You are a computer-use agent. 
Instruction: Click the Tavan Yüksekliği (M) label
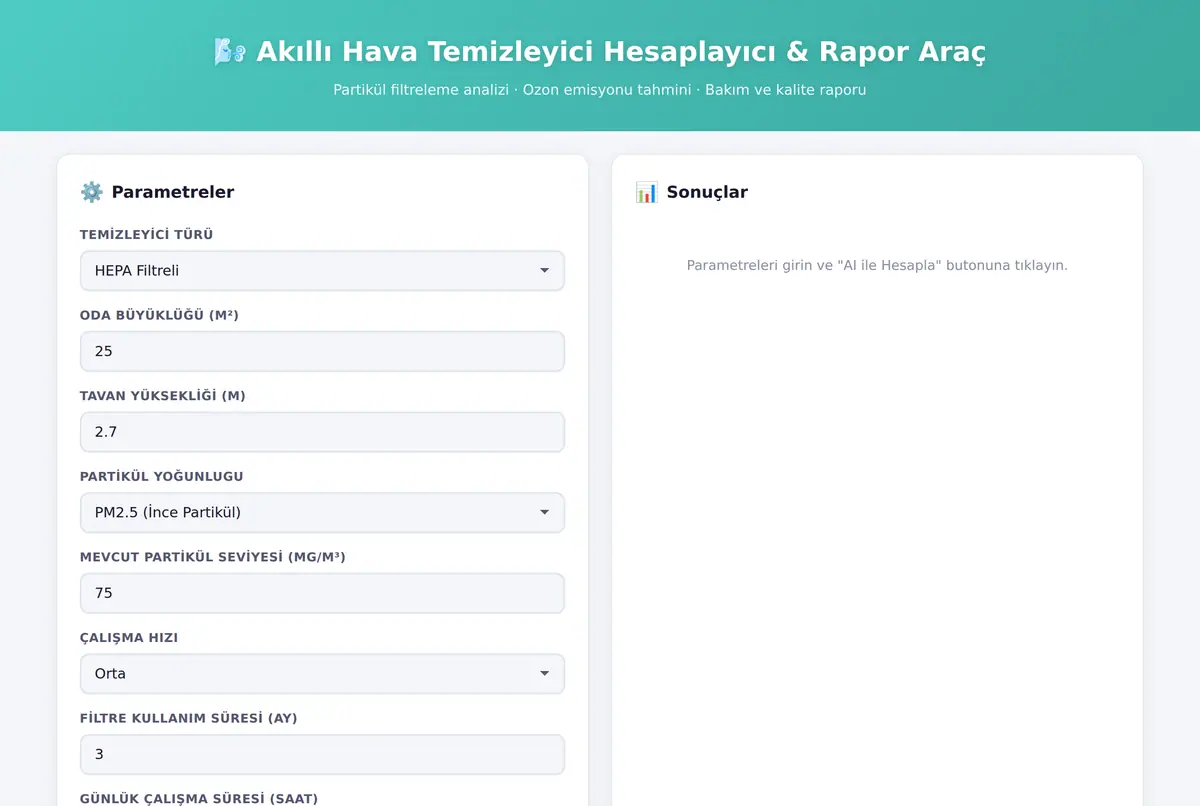(x=163, y=396)
